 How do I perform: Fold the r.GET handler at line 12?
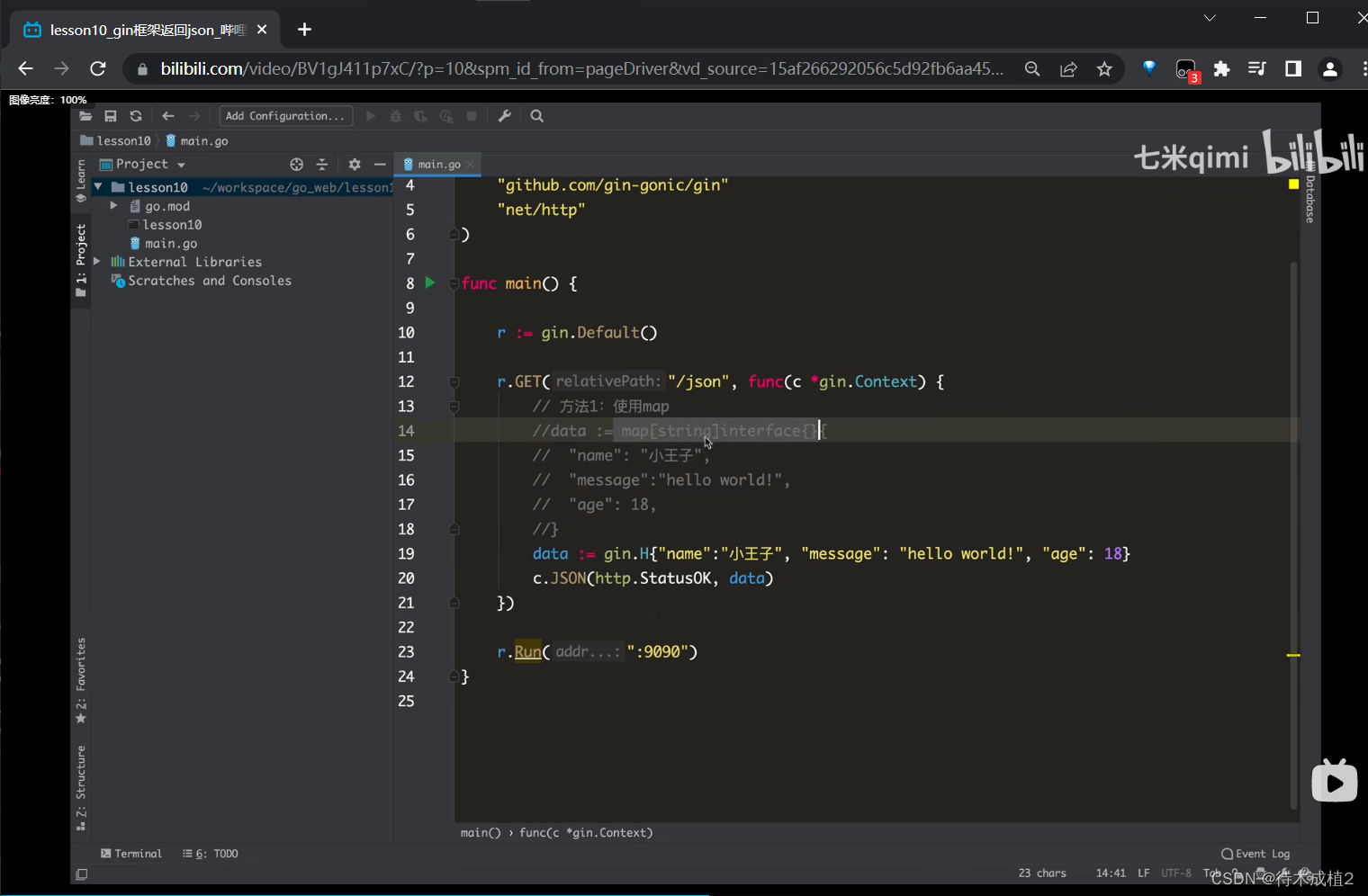(454, 382)
